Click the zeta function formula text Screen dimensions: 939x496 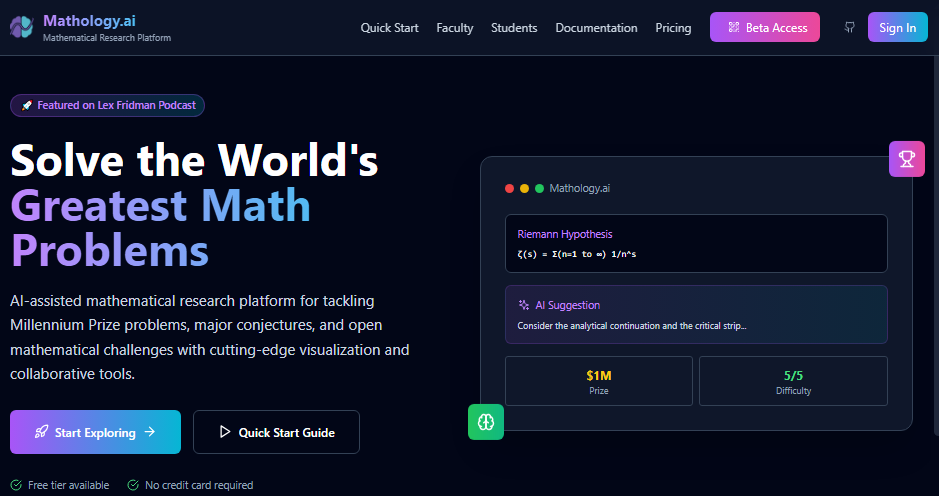(577, 254)
